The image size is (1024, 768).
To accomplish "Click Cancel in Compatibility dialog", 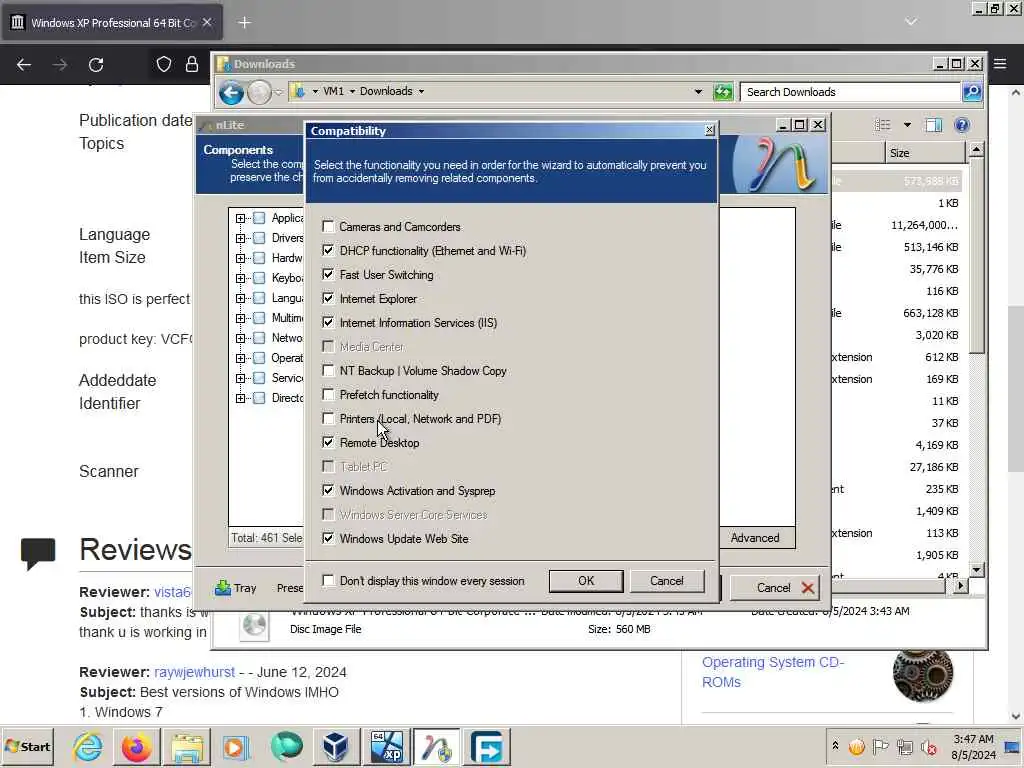I will click(667, 581).
